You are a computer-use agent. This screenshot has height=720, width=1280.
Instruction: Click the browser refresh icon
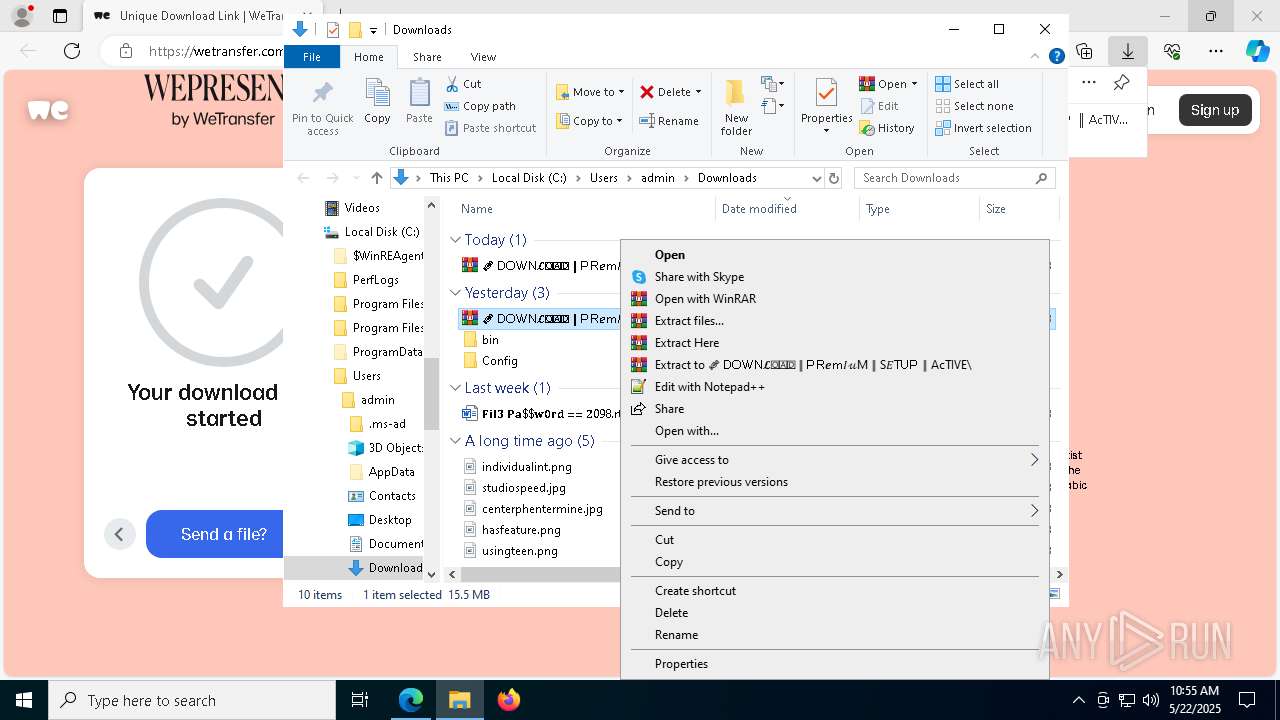point(72,51)
